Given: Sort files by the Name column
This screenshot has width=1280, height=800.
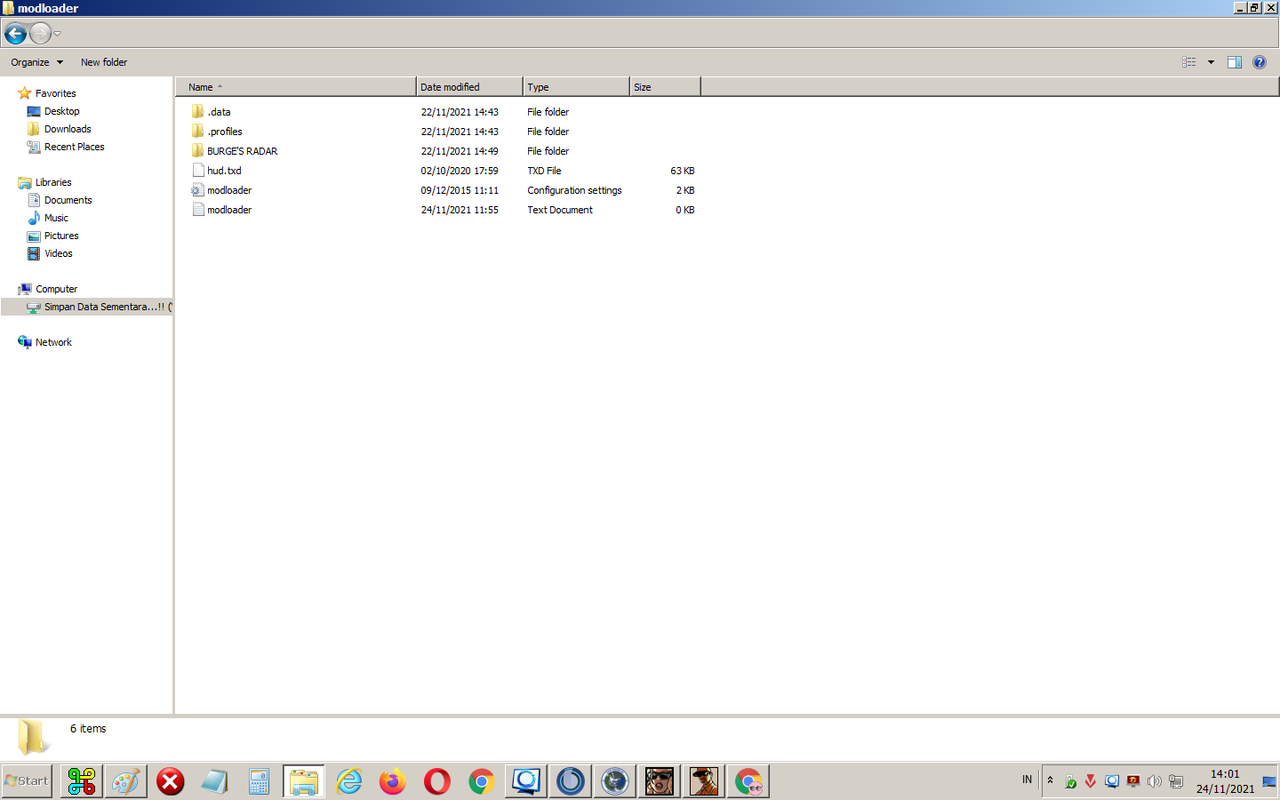Looking at the screenshot, I should coord(296,87).
